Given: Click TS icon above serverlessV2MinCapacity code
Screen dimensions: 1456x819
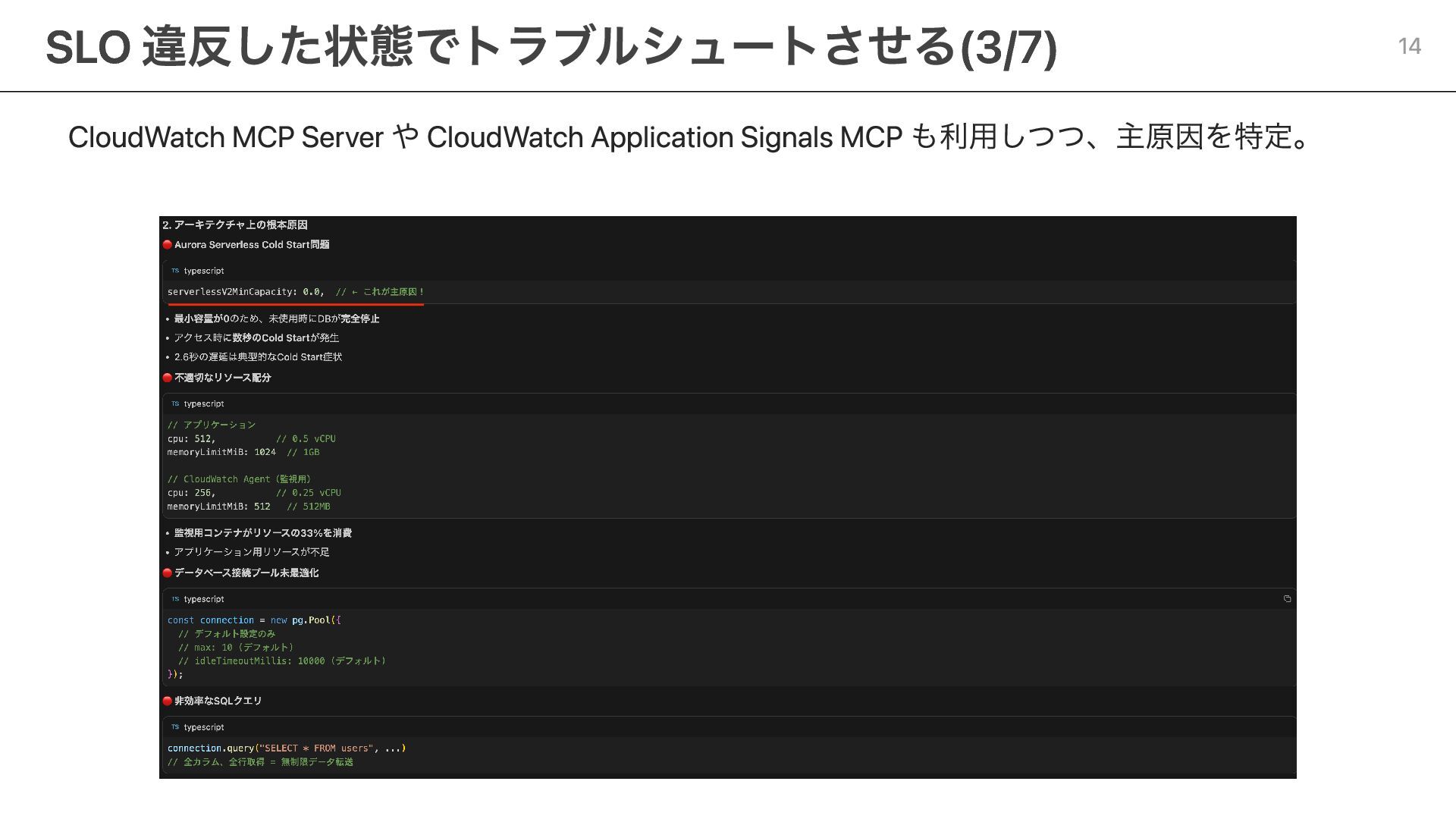Looking at the screenshot, I should [174, 271].
